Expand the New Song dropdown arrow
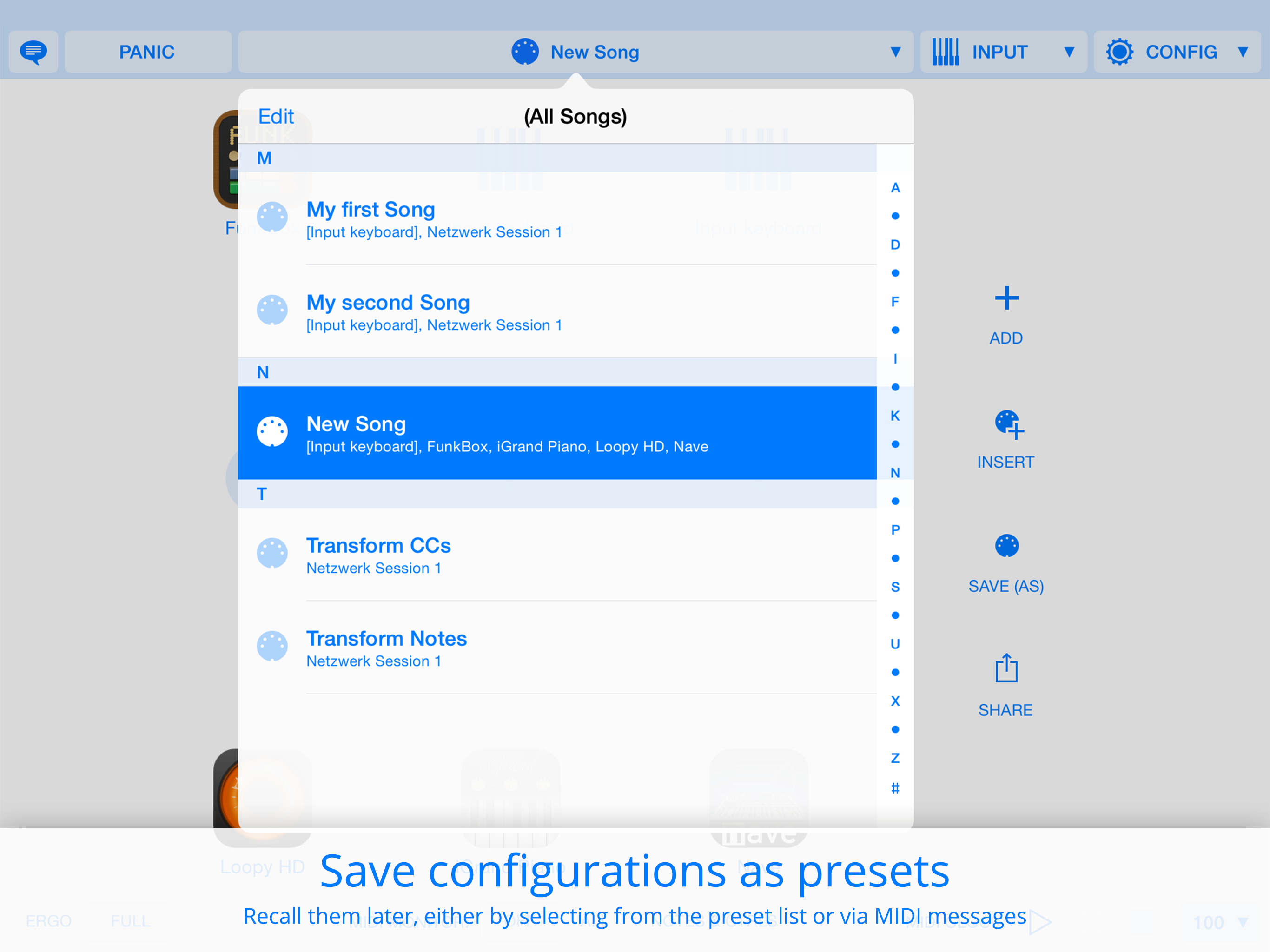The image size is (1270, 952). click(894, 52)
